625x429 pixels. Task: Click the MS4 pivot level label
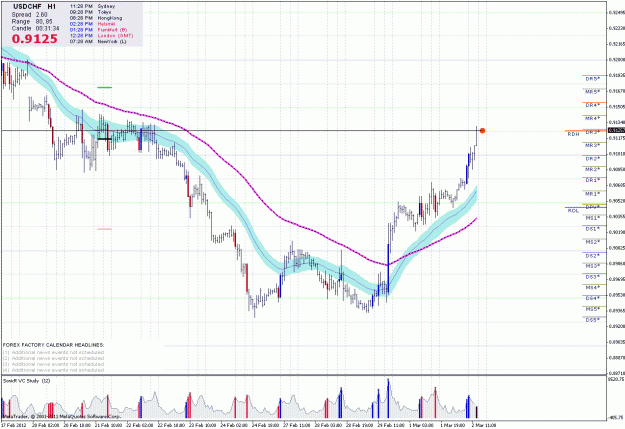point(593,288)
